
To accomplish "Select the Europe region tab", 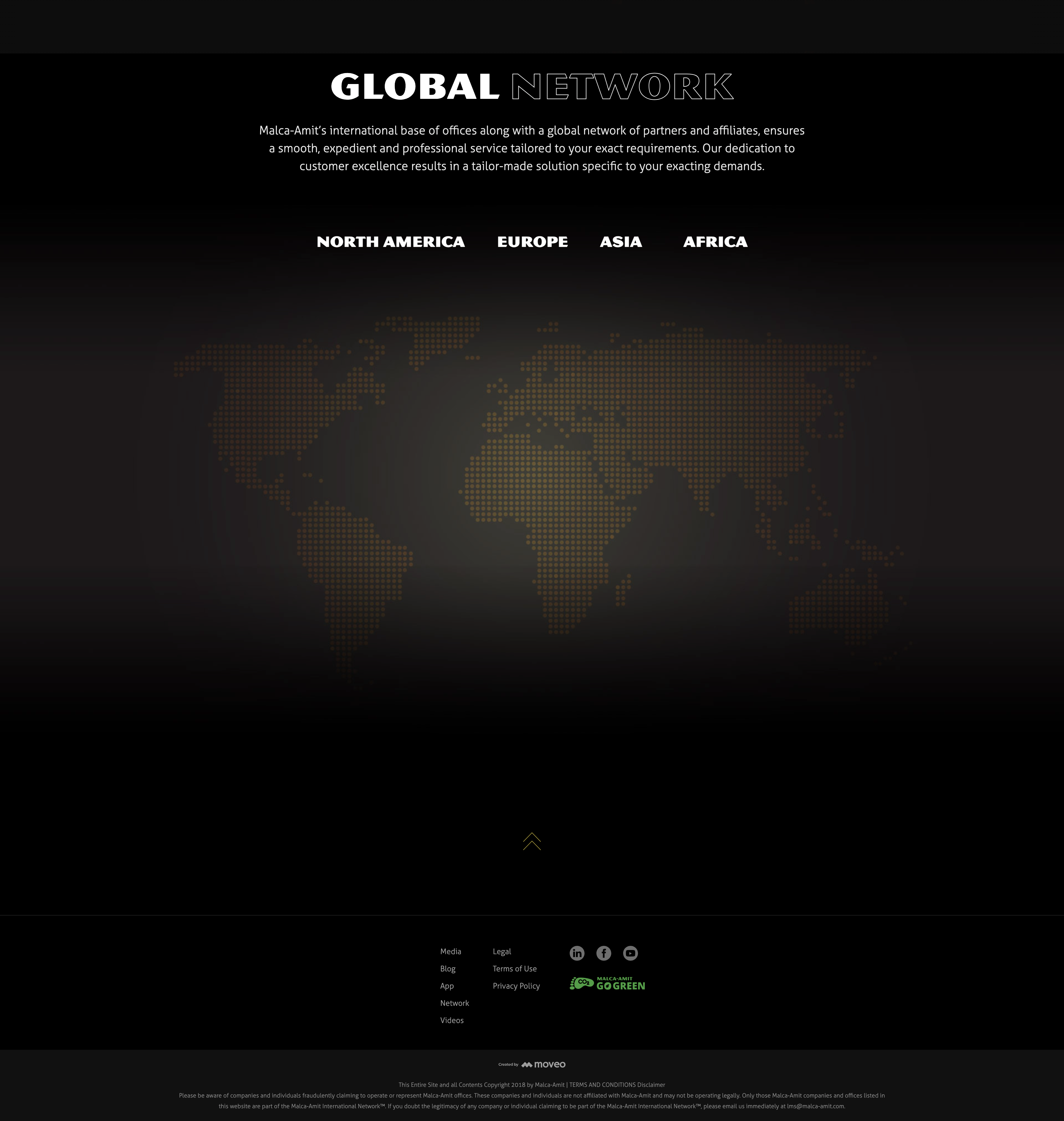I will (533, 242).
